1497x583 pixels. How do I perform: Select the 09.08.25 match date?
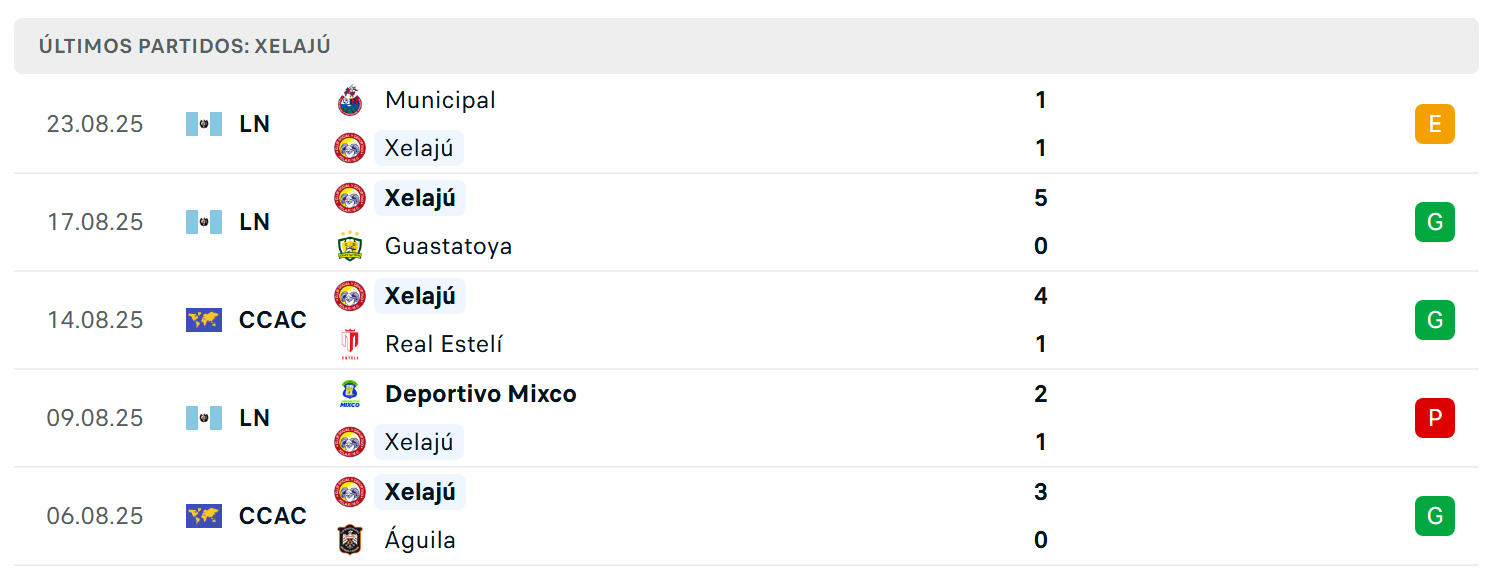95,418
